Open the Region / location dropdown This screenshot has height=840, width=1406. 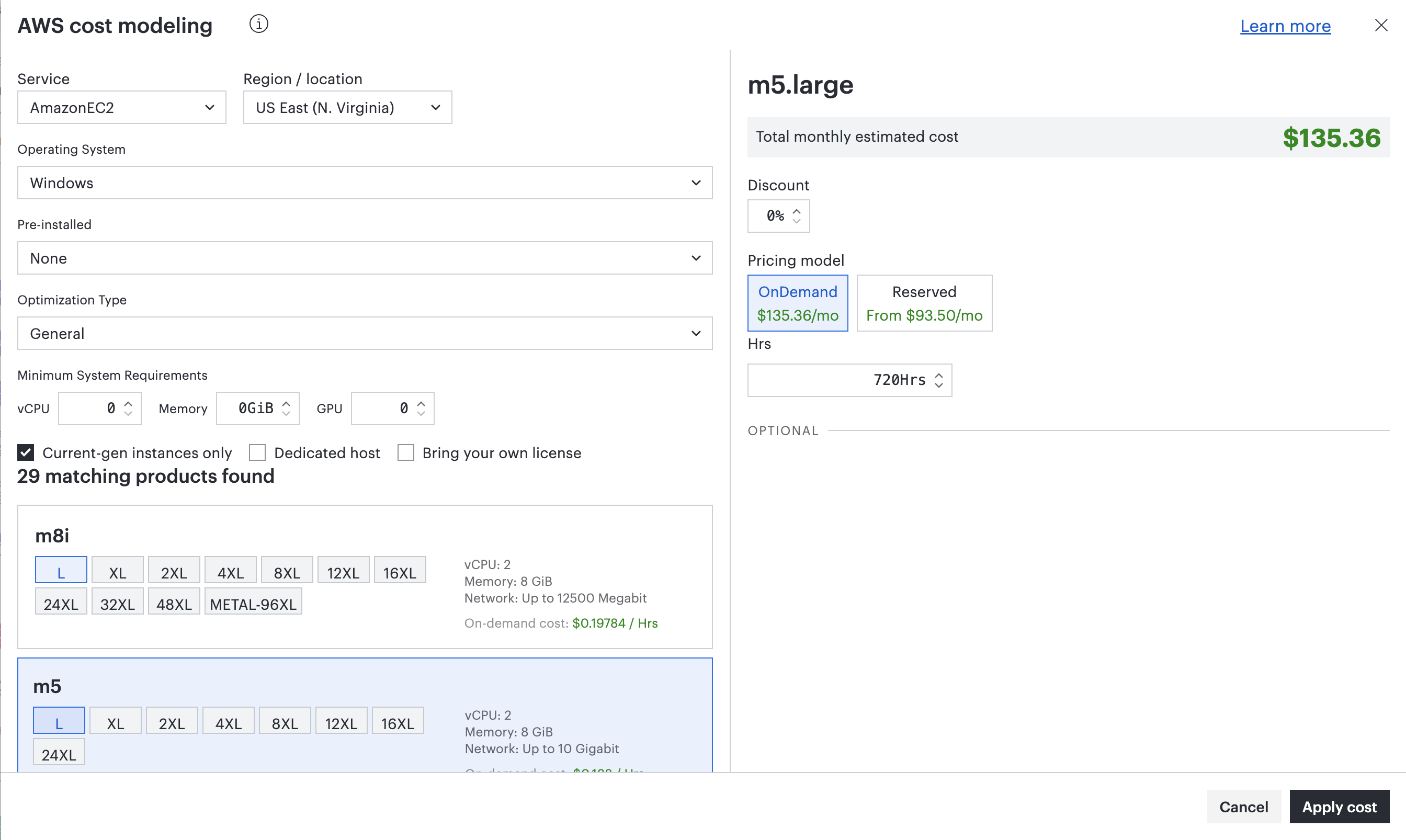click(347, 108)
